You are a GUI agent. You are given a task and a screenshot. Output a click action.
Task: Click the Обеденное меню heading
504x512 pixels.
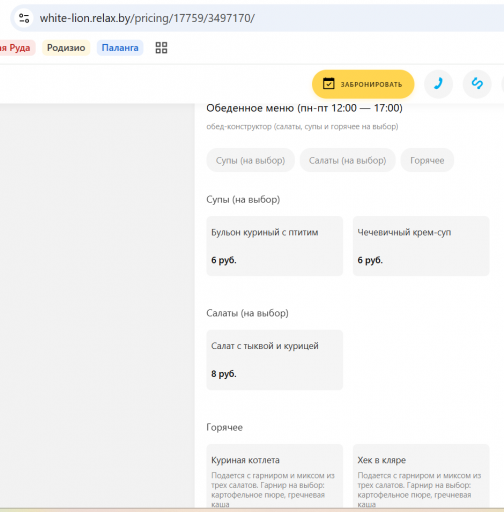click(x=304, y=108)
